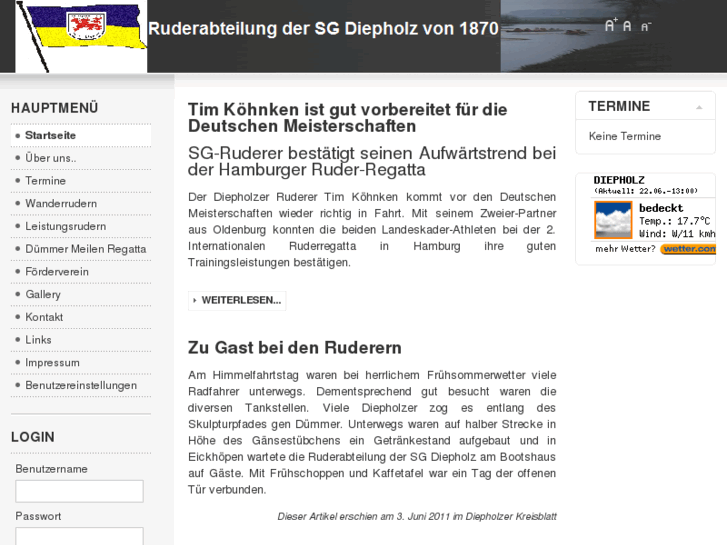Open article title Tim Köhnken ist gut vorbereitet
Viewport: 727px width, 545px height.
click(347, 118)
